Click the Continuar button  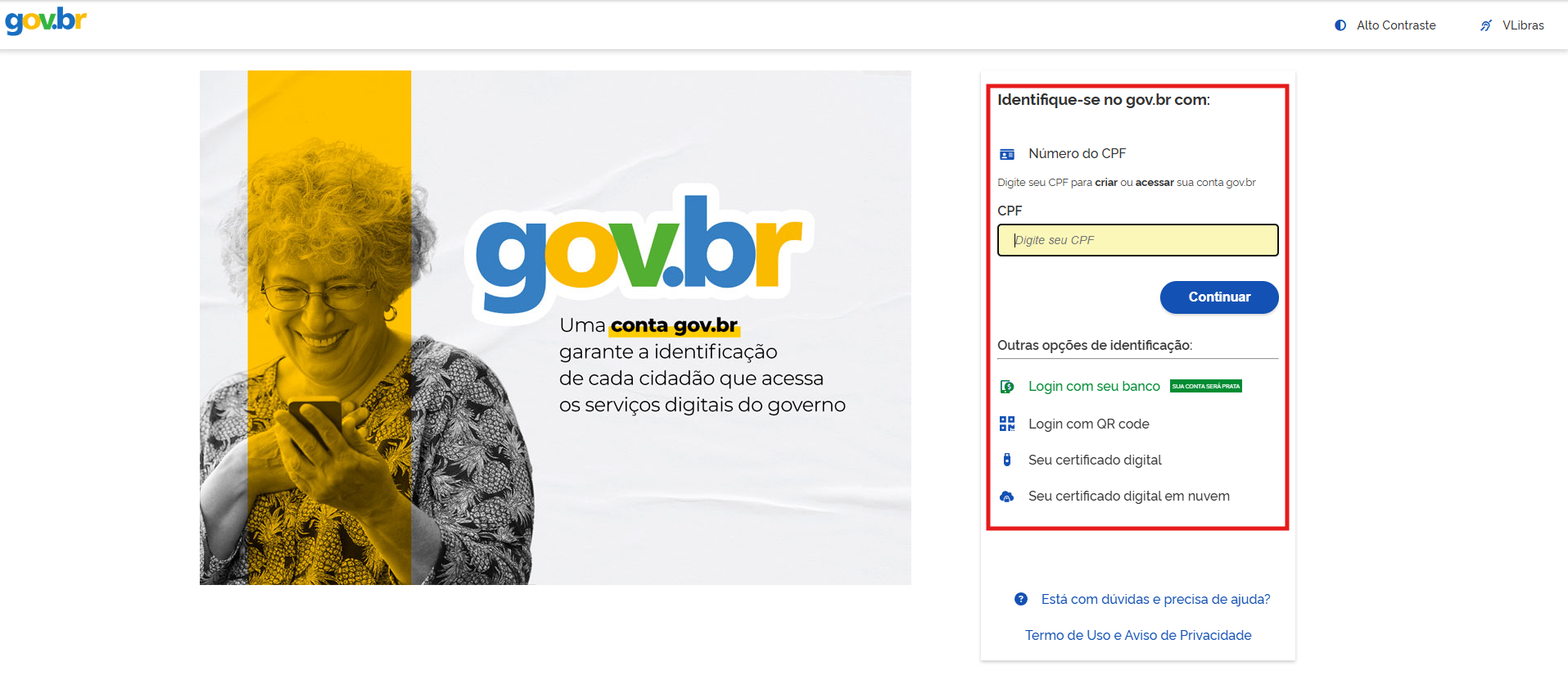tap(1219, 297)
